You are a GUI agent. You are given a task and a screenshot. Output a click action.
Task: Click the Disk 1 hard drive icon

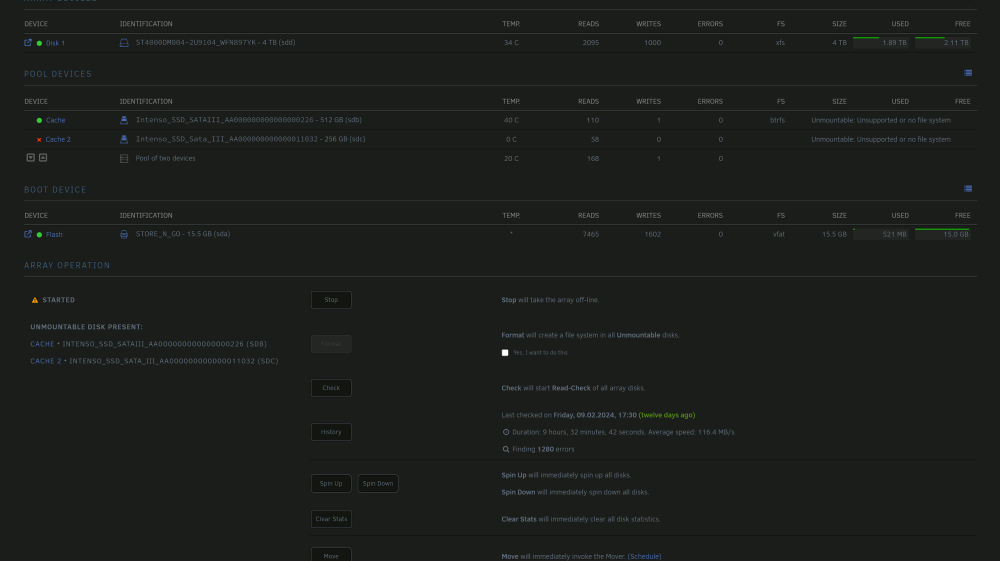124,43
